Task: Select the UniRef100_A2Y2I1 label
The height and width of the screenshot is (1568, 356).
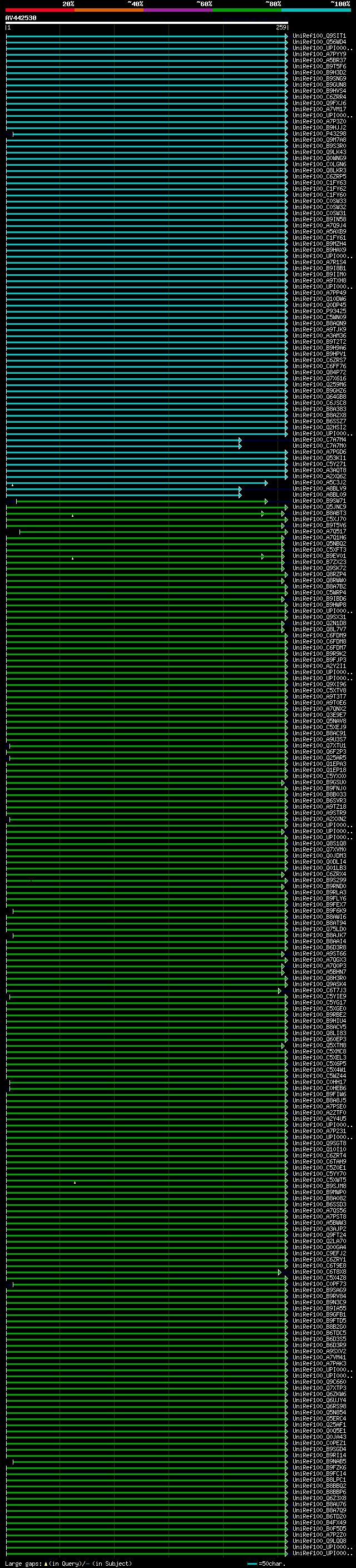Action: 319,666
